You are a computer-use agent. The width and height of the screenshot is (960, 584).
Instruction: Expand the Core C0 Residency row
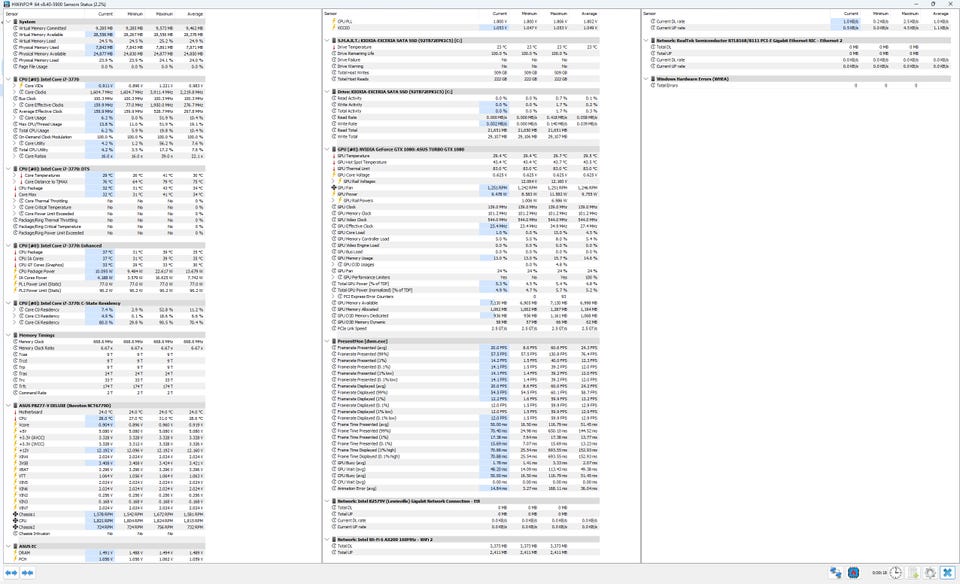(15, 310)
